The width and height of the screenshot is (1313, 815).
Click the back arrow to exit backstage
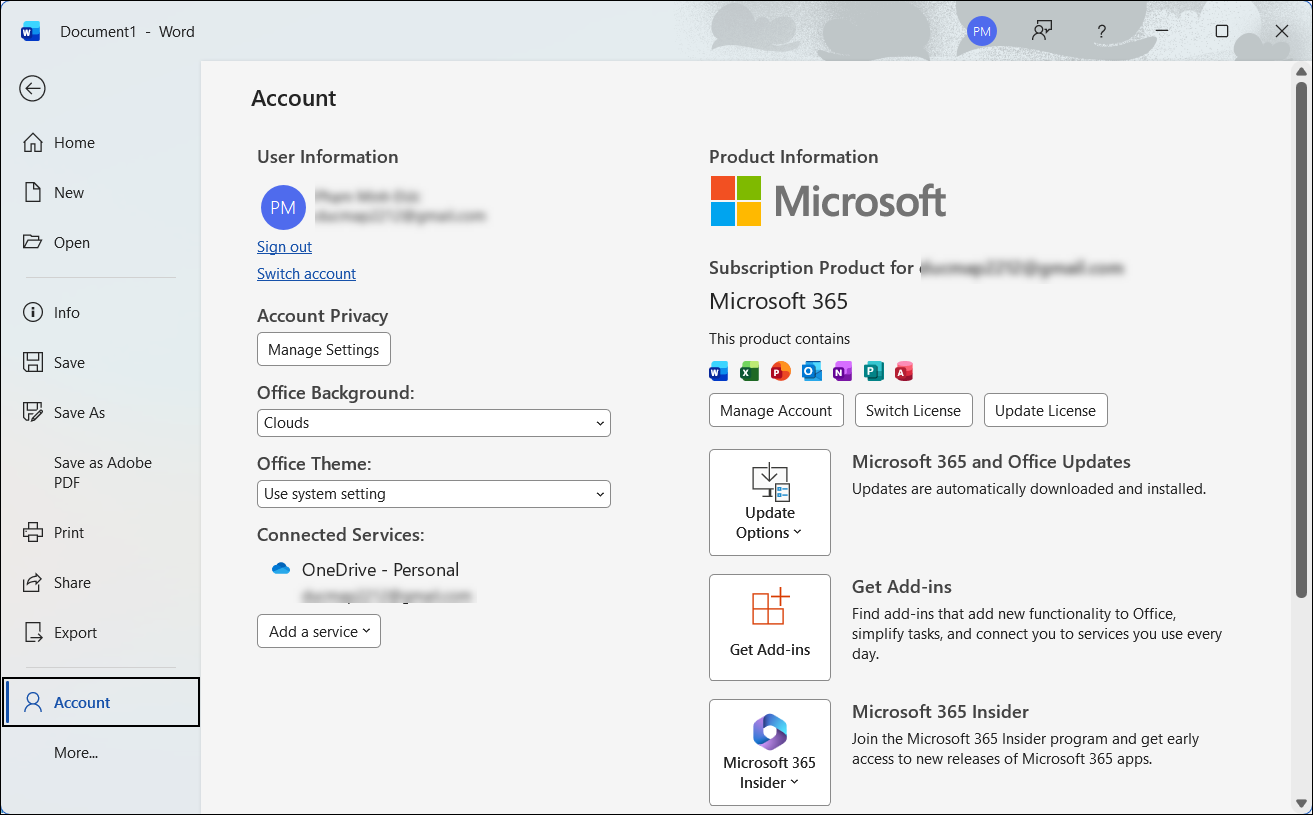32,89
